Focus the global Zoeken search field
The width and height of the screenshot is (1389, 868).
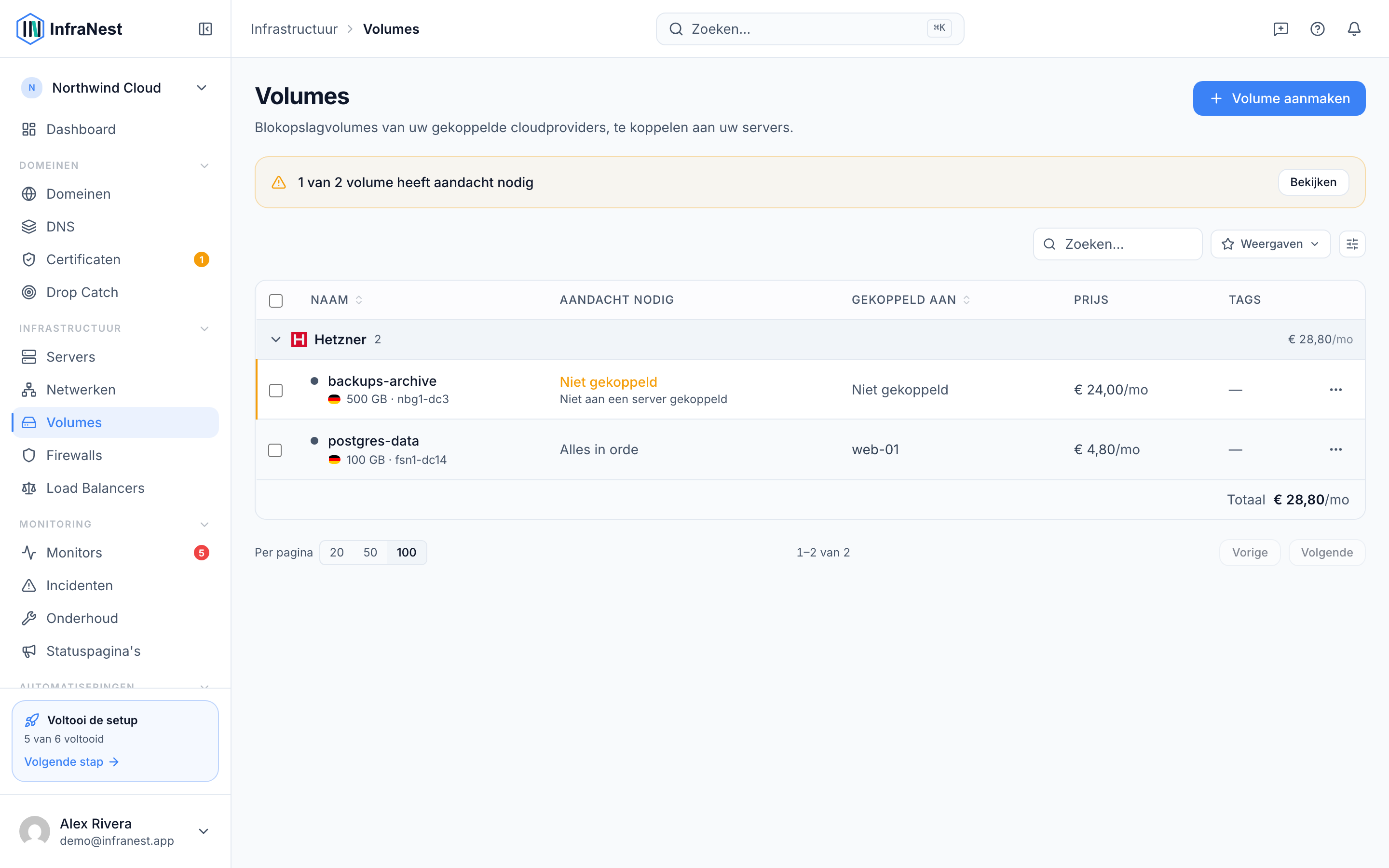pos(810,29)
